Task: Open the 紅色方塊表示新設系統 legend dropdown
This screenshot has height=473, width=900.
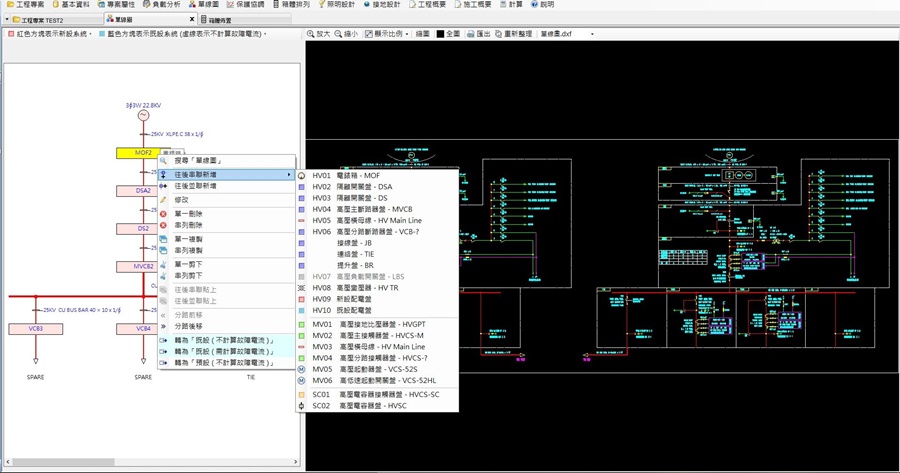Action: coord(50,34)
